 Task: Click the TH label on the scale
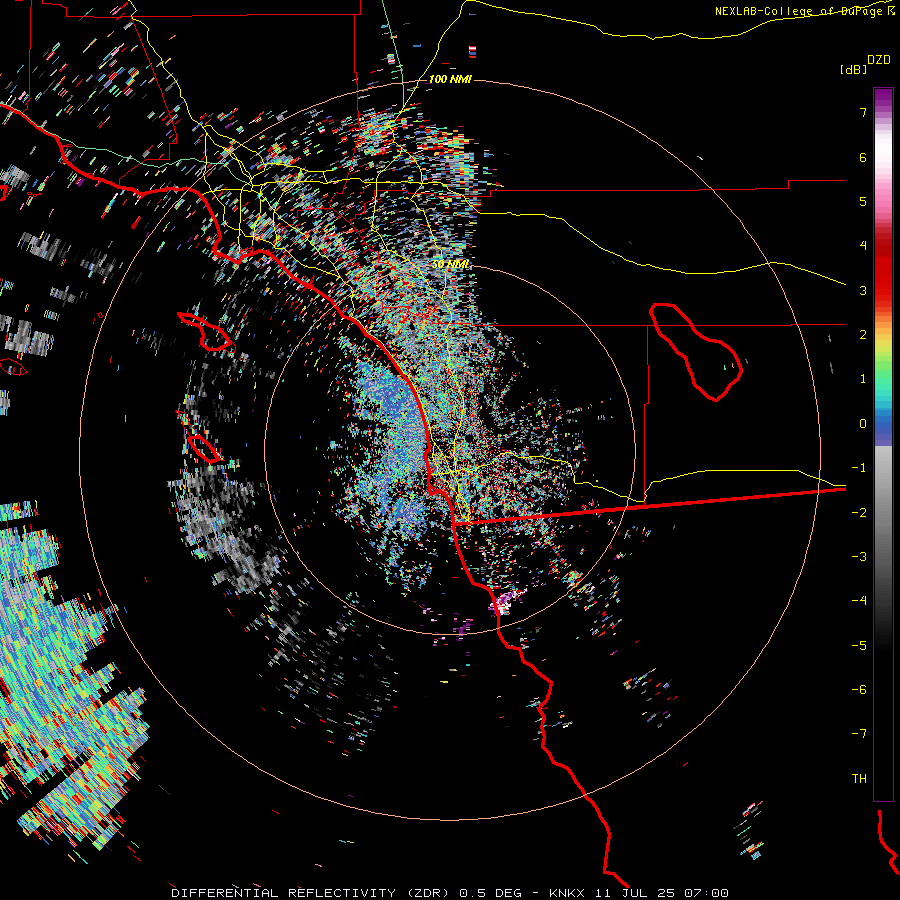point(859,779)
